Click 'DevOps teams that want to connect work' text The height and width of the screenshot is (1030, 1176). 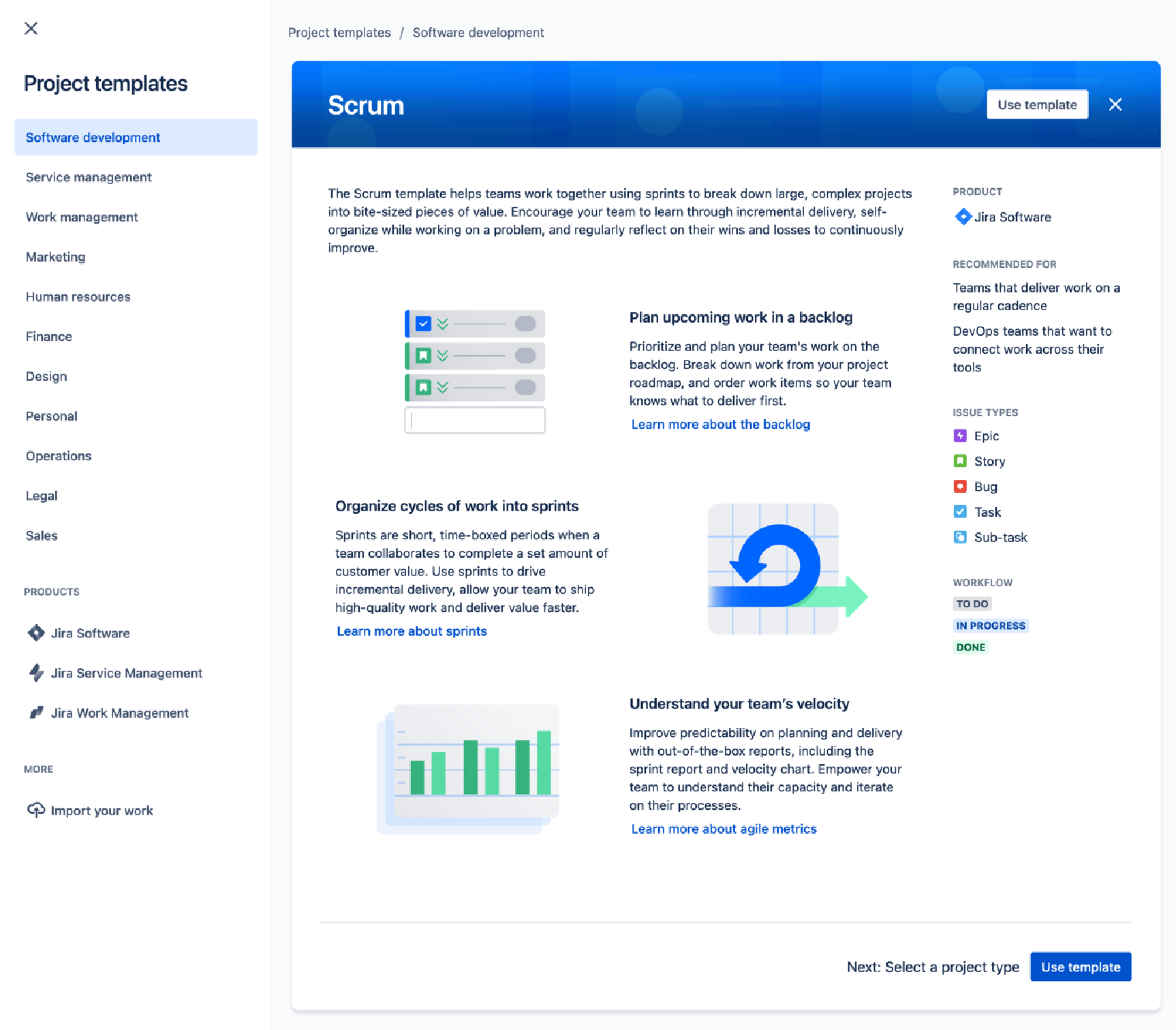(x=1032, y=349)
